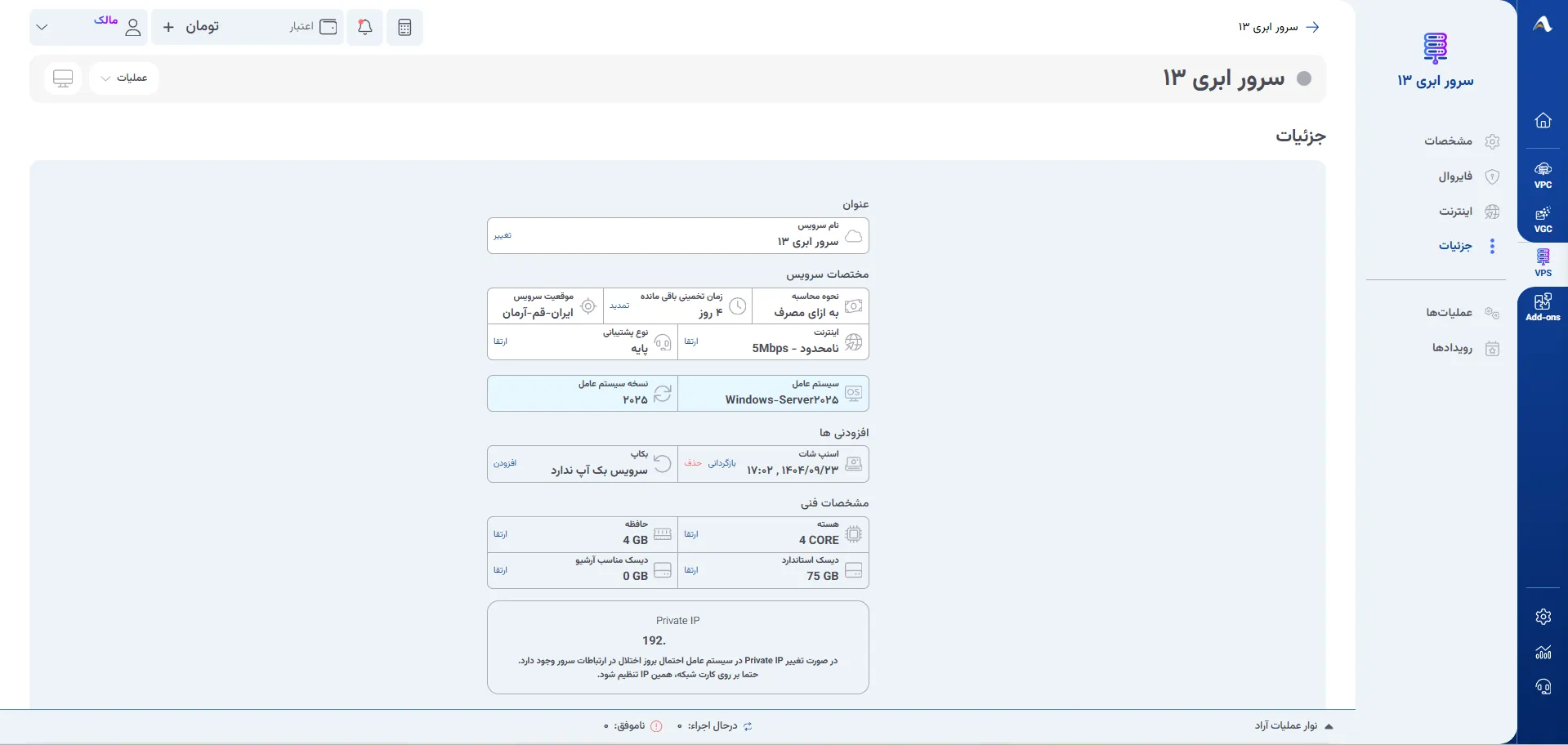Viewport: 1568px width, 745px height.
Task: Expand the عملیات dropdown button
Action: click(x=123, y=78)
